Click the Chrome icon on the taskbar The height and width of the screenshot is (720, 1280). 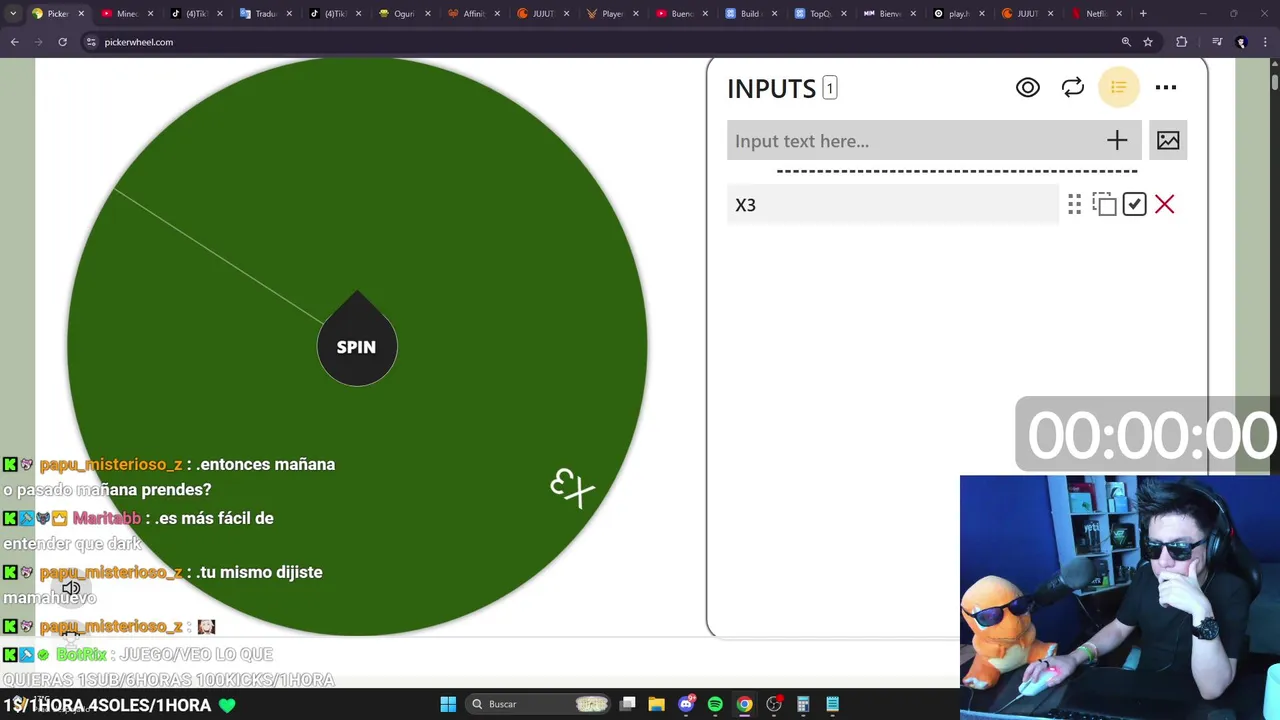coord(744,704)
